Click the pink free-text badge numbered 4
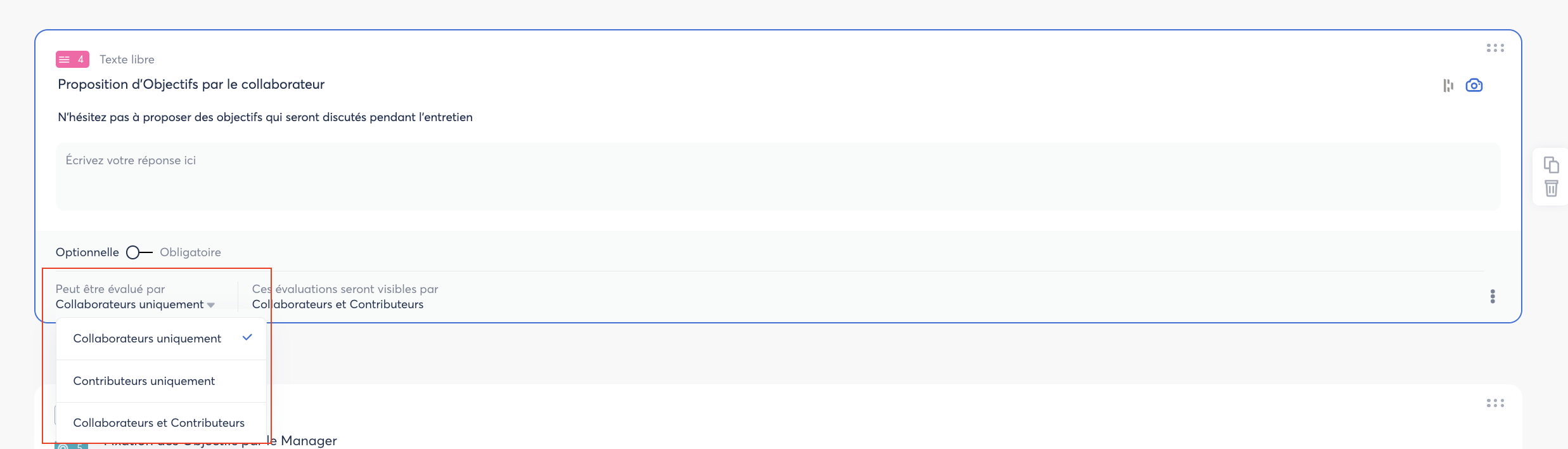This screenshot has width=1568, height=449. pyautogui.click(x=72, y=60)
